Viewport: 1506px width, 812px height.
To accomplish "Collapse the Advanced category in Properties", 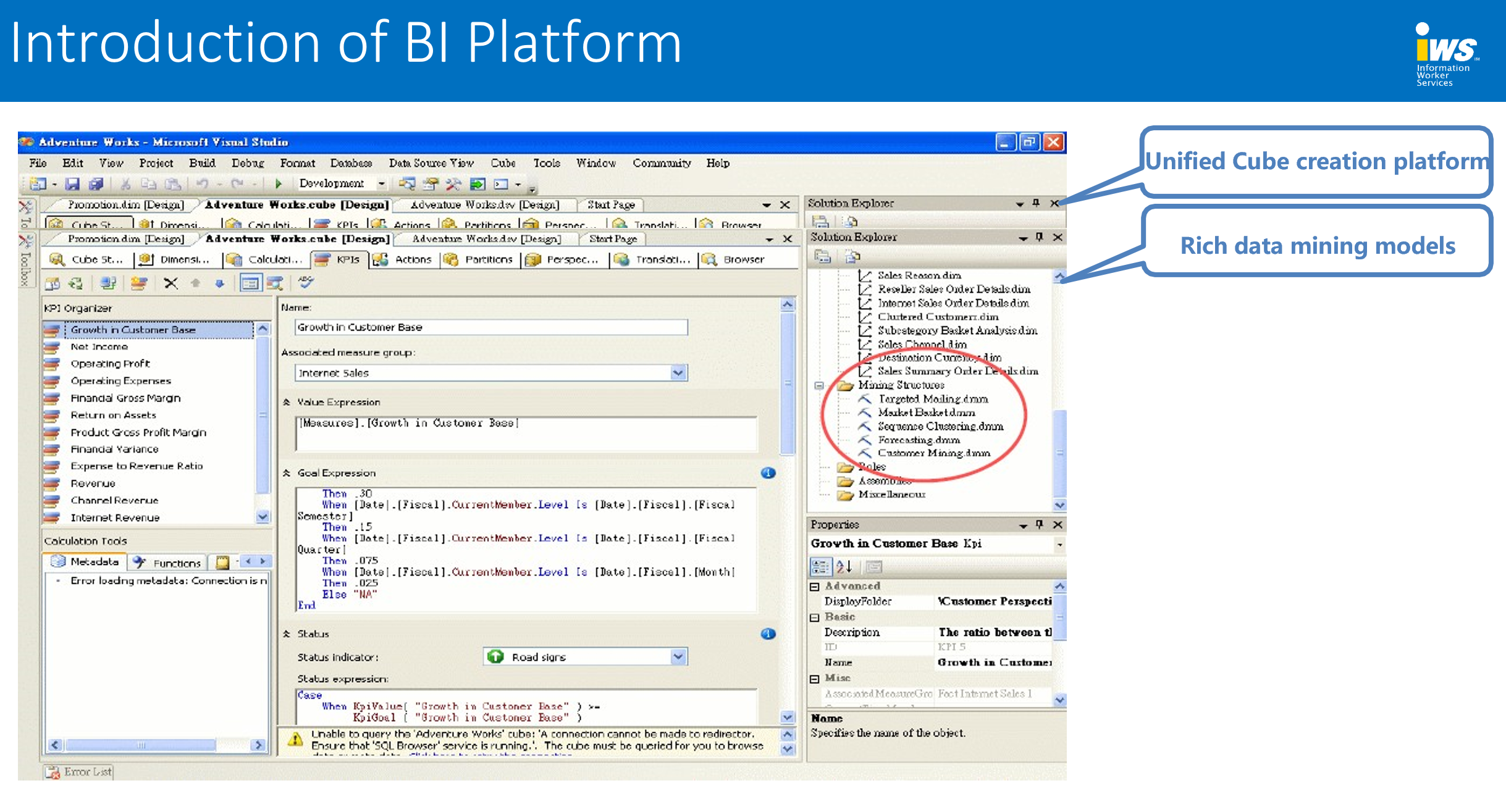I will [x=815, y=587].
